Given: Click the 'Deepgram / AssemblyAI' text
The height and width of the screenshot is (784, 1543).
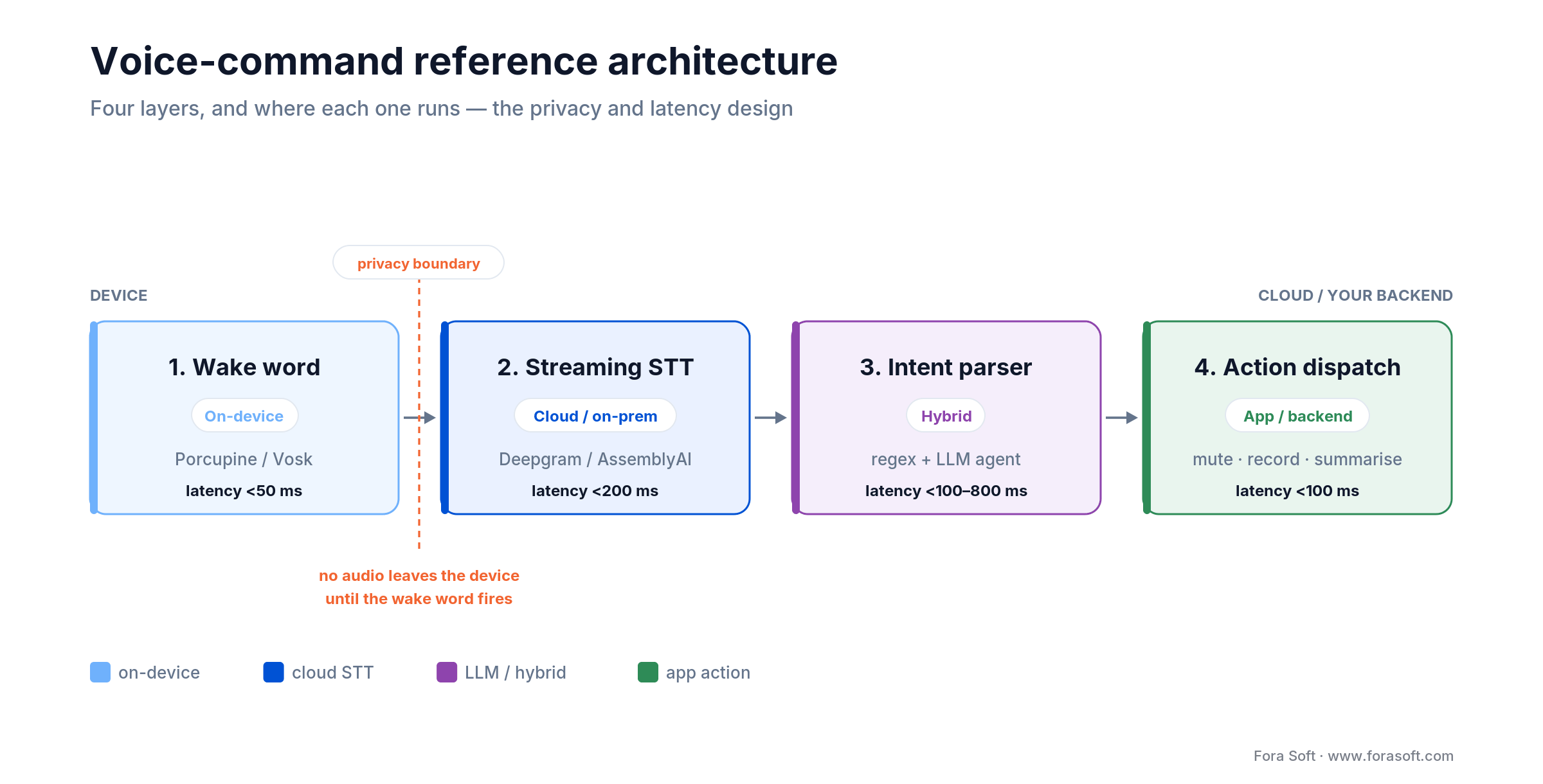Looking at the screenshot, I should pos(595,459).
